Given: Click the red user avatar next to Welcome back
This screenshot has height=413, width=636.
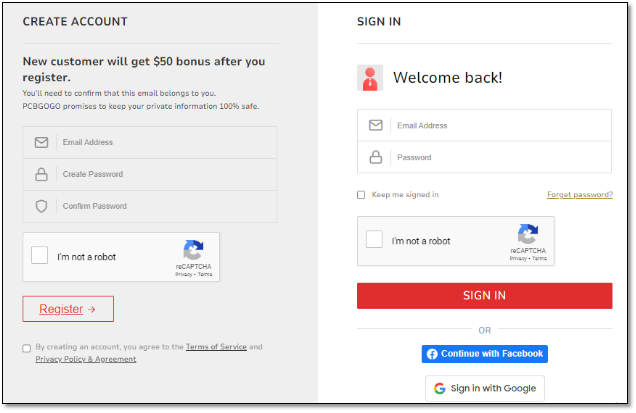Looking at the screenshot, I should (x=370, y=78).
